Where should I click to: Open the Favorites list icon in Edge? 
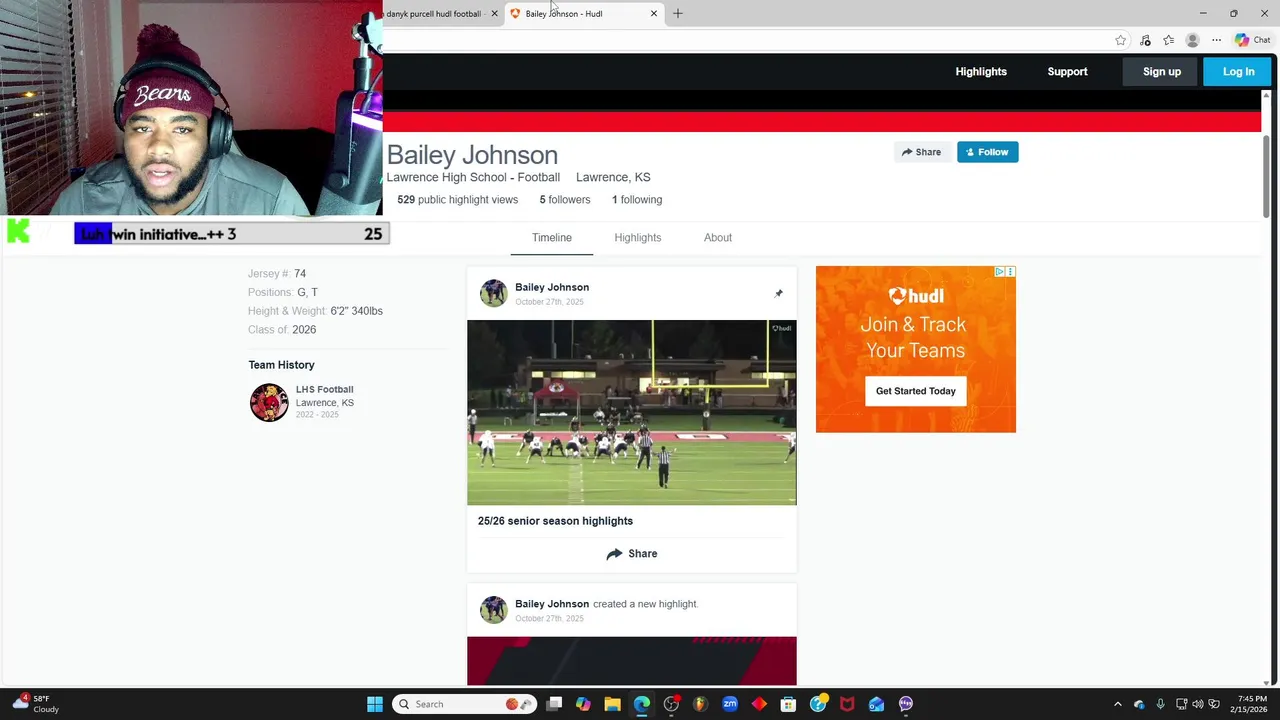pos(1168,40)
